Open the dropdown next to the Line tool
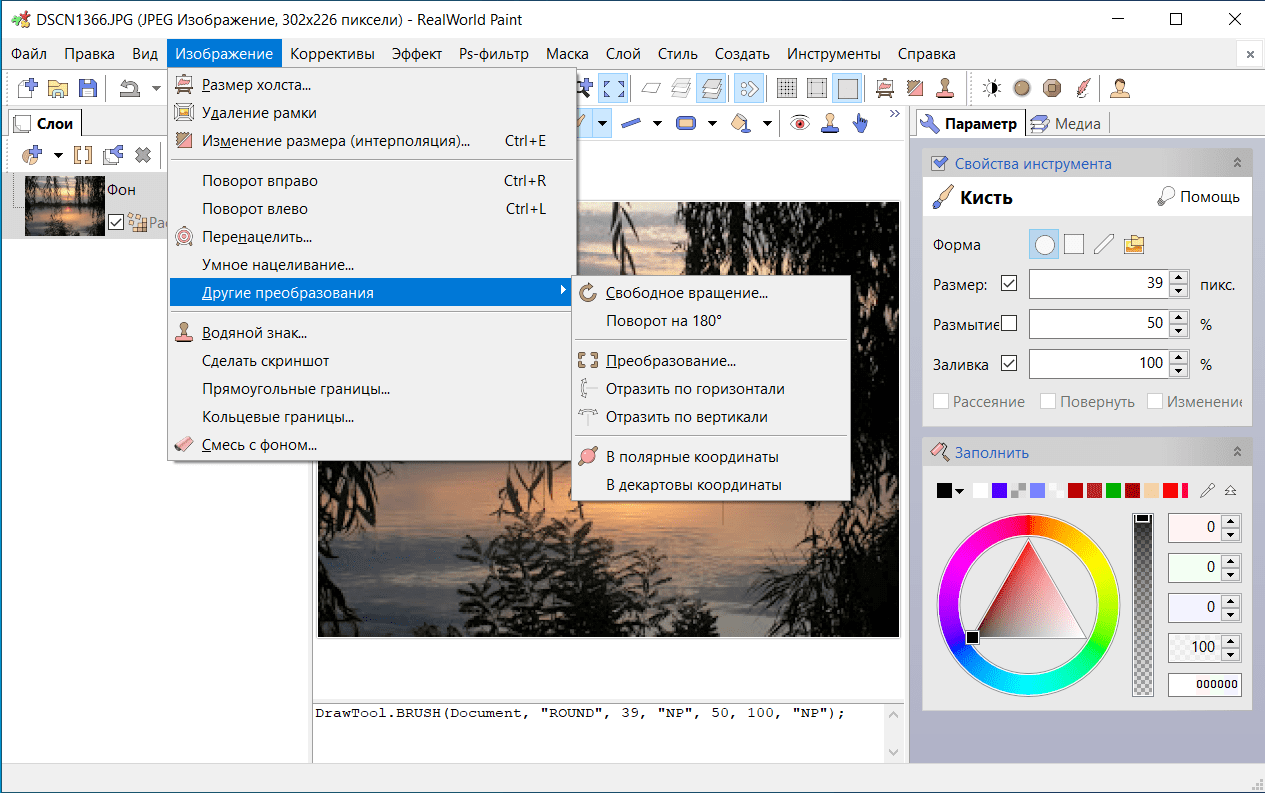1265x793 pixels. click(657, 123)
